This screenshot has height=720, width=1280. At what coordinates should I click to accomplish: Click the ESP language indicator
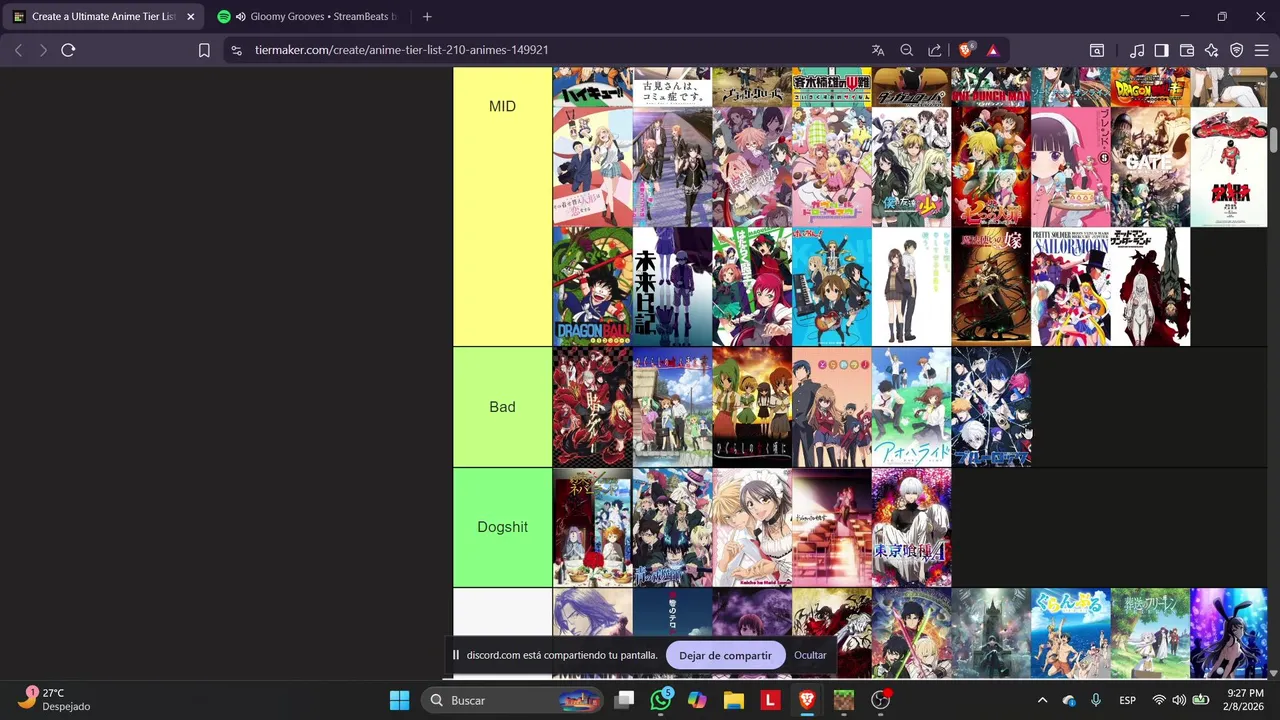pos(1127,700)
